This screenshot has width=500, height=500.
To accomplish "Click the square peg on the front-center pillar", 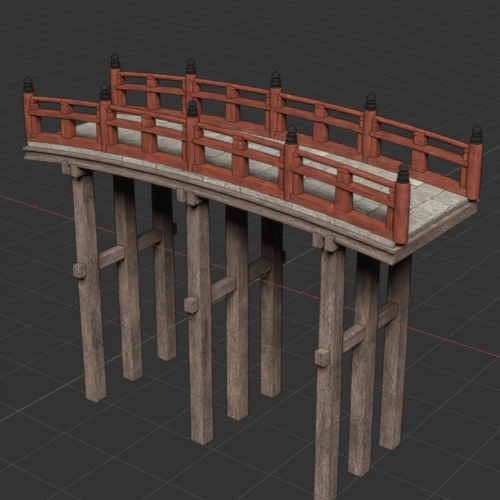I will [x=191, y=305].
